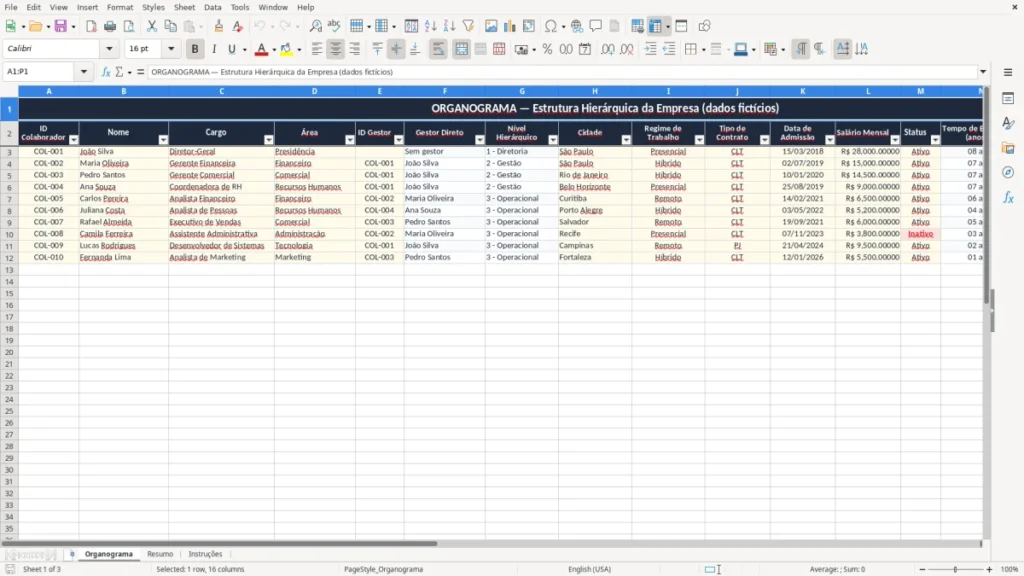
Task: Toggle Align Left
Action: (x=317, y=49)
